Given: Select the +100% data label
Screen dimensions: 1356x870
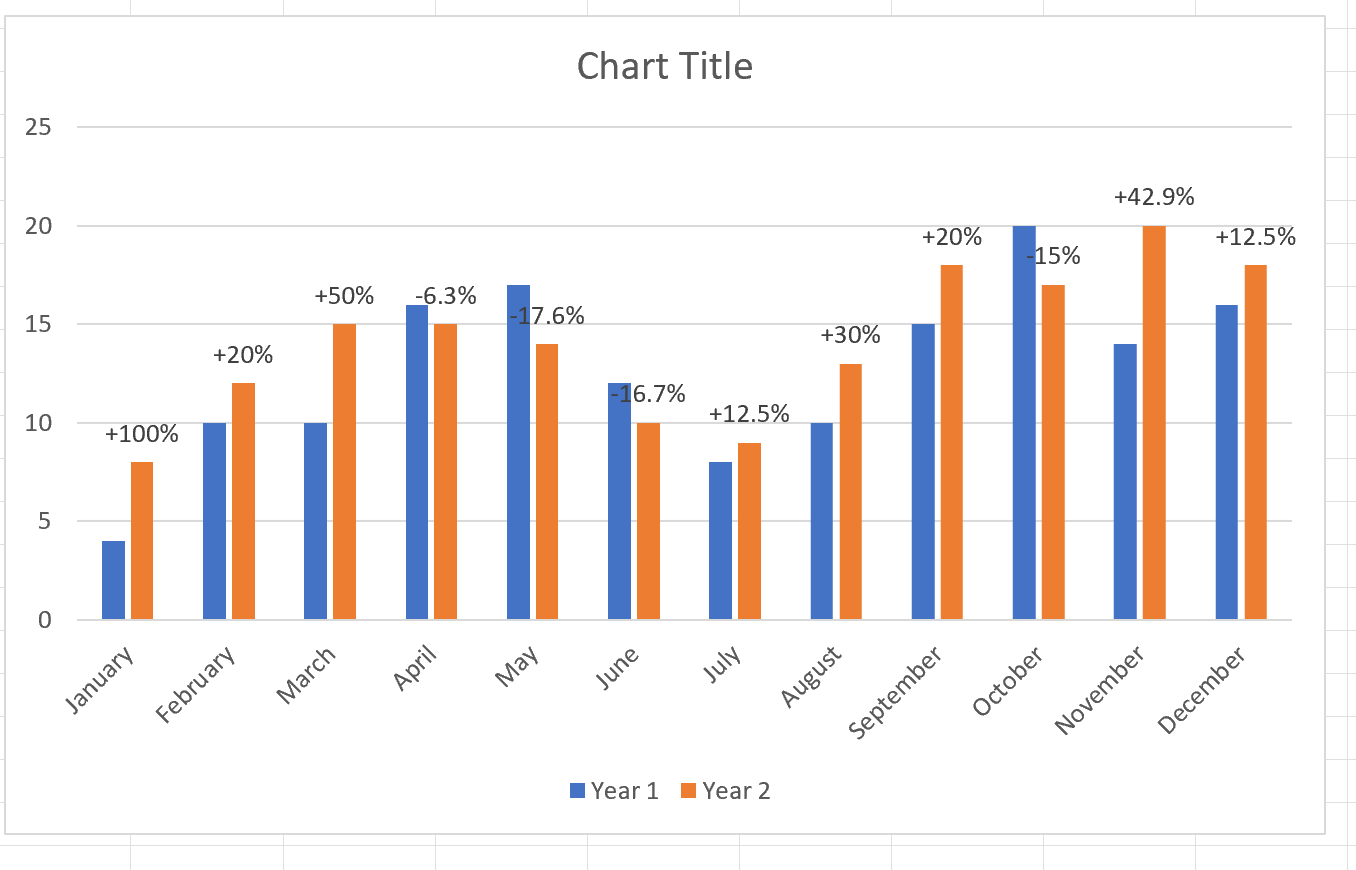Looking at the screenshot, I should click(141, 435).
